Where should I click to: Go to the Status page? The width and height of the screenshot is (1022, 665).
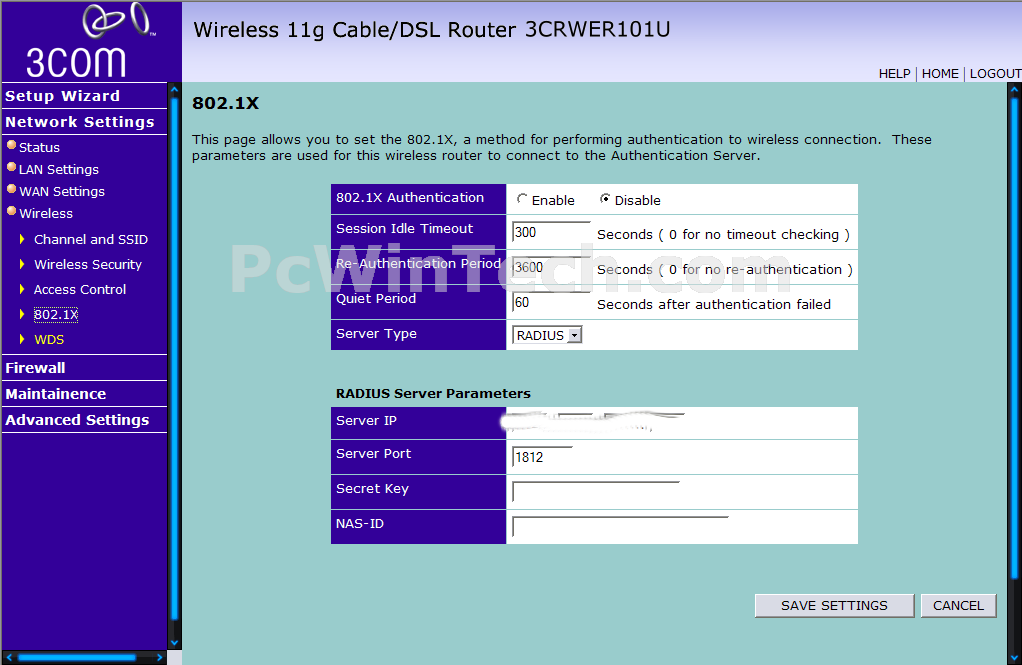(x=39, y=147)
